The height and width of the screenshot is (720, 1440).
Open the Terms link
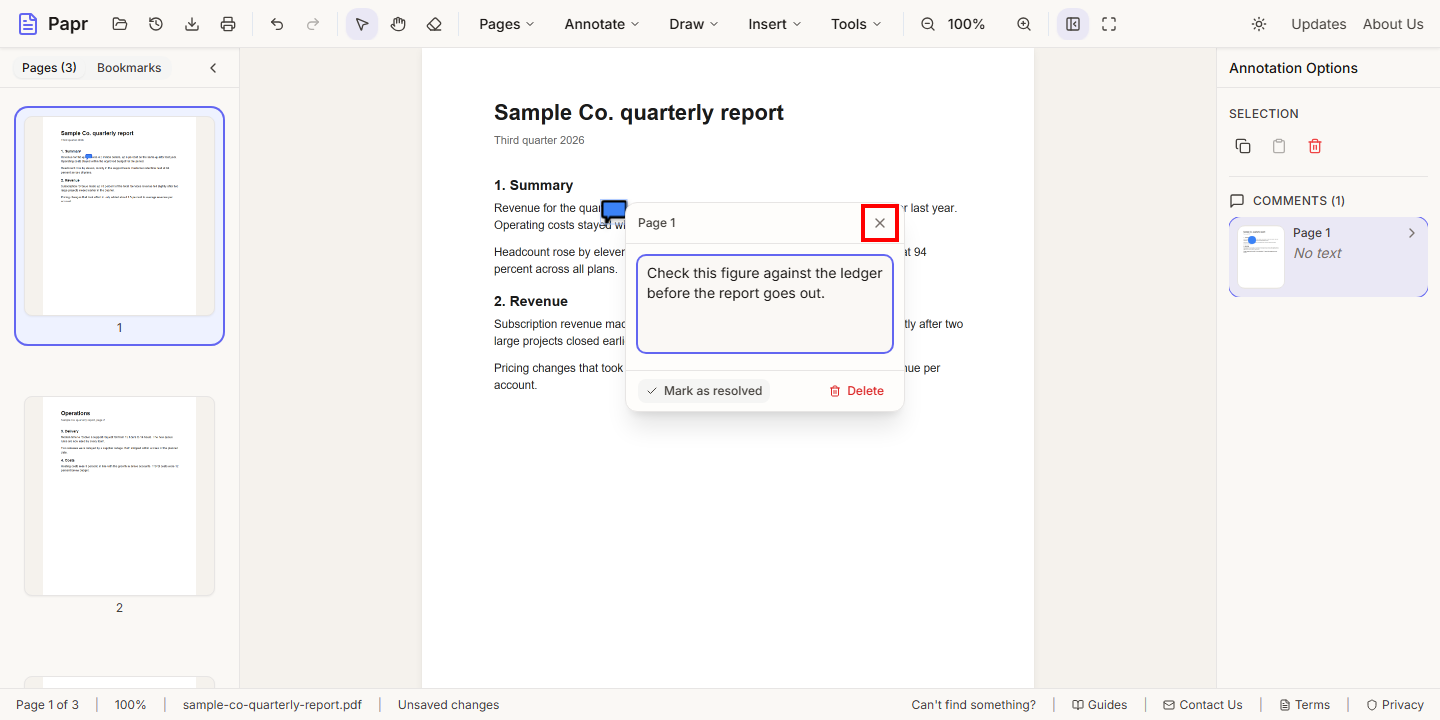click(x=1305, y=705)
